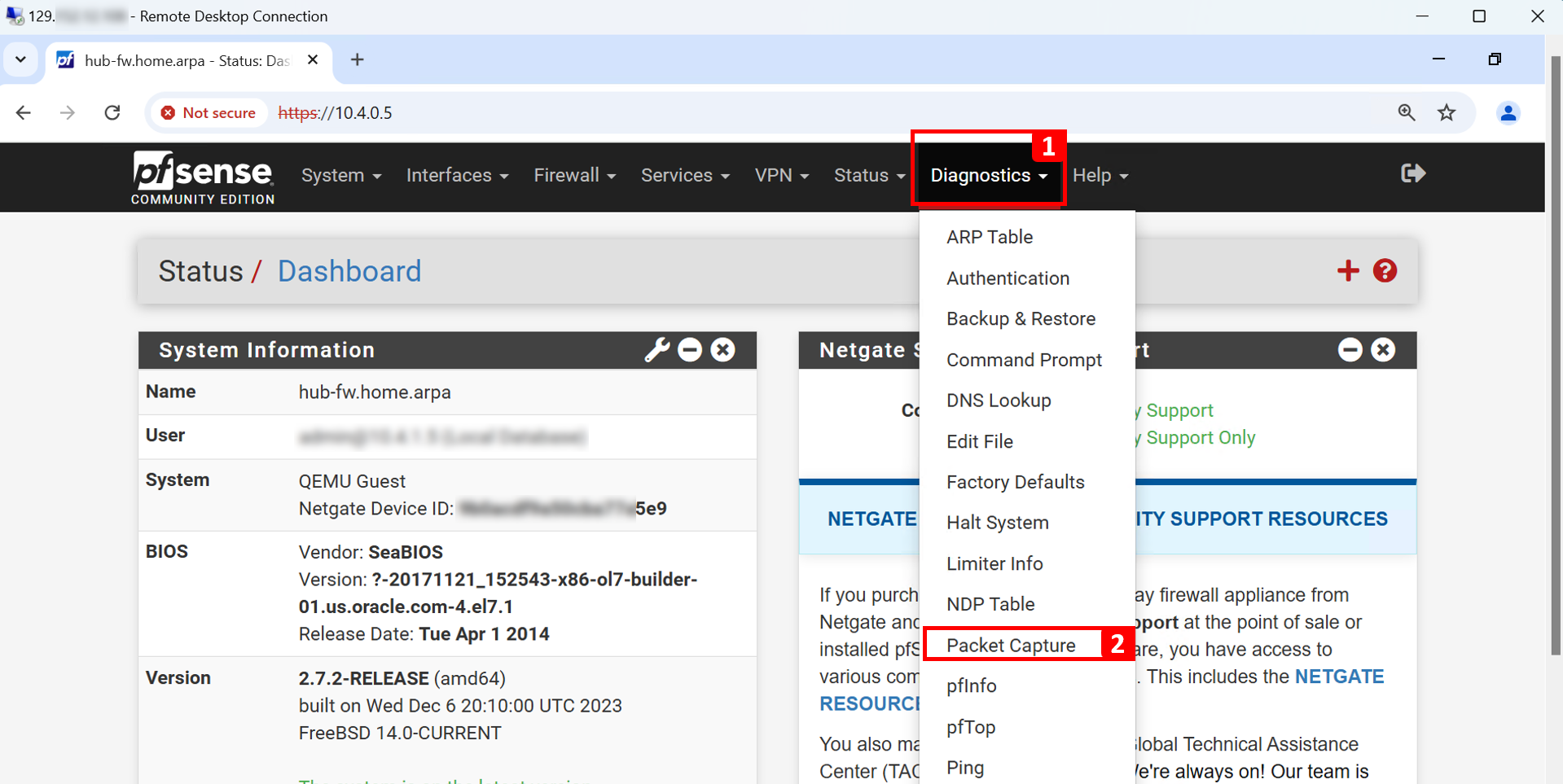This screenshot has height=784, width=1563.
Task: Click the Dashboard breadcrumb link
Action: coord(349,271)
